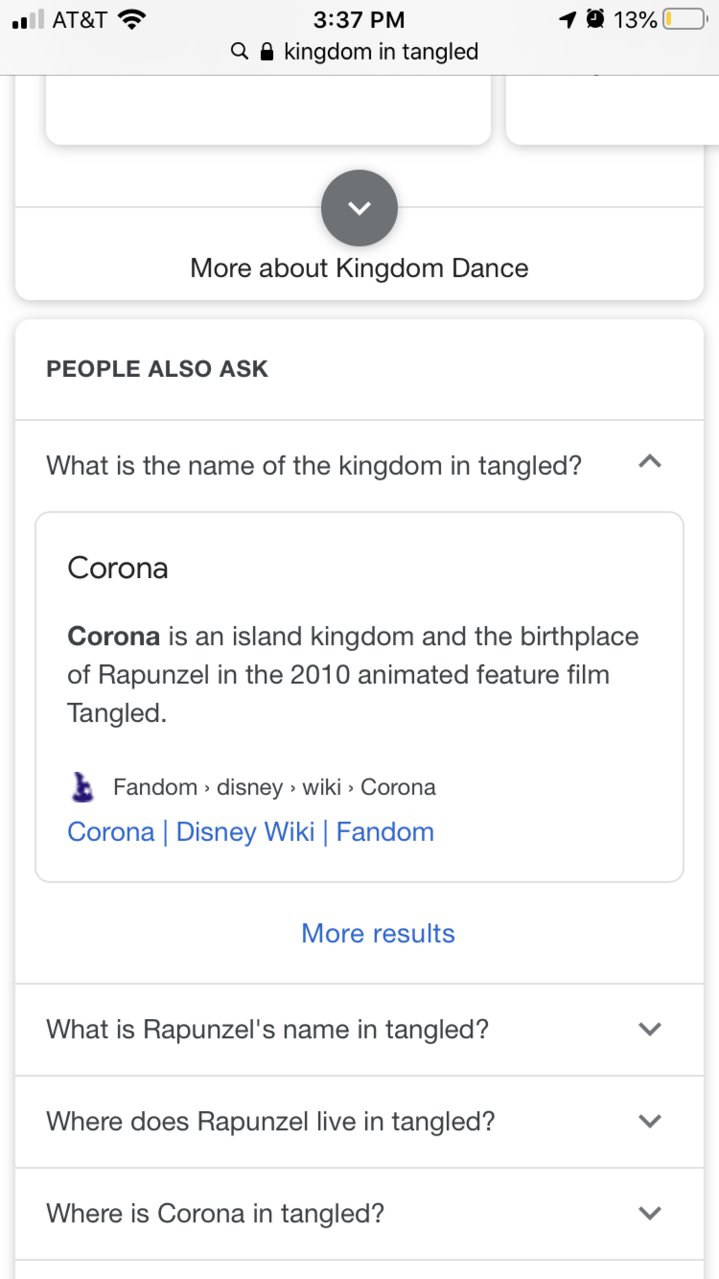Tap the 'More results' link
This screenshot has width=719, height=1279.
378,933
